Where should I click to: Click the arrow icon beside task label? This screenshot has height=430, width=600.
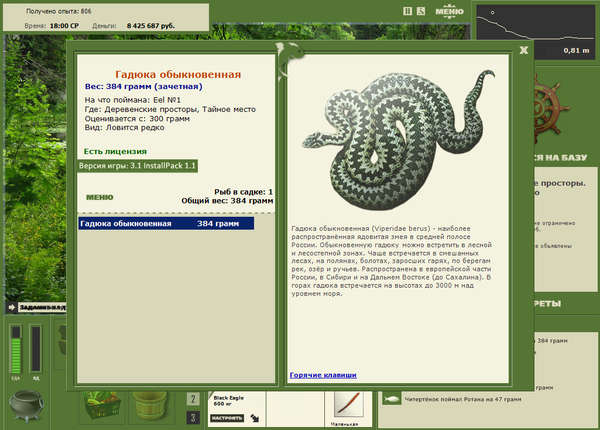(11, 307)
